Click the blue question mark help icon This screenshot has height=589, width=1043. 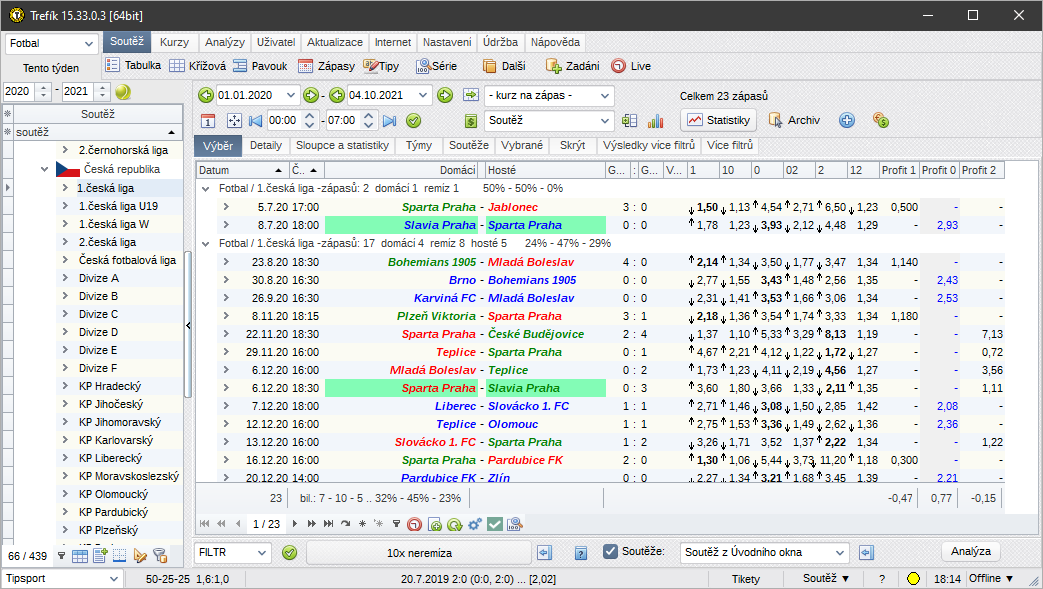point(581,552)
